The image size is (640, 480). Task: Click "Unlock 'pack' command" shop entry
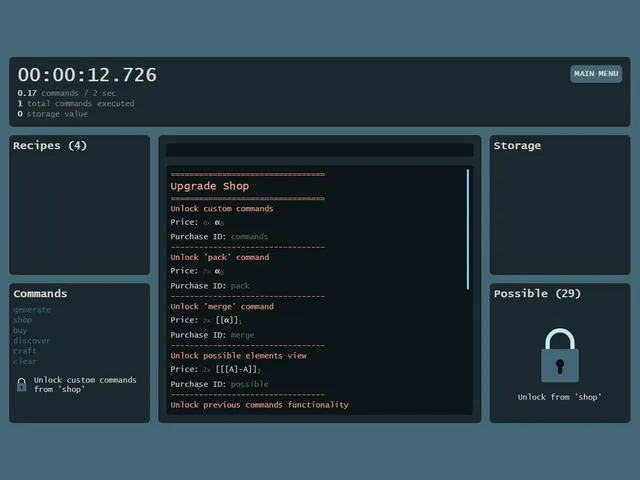(x=220, y=257)
